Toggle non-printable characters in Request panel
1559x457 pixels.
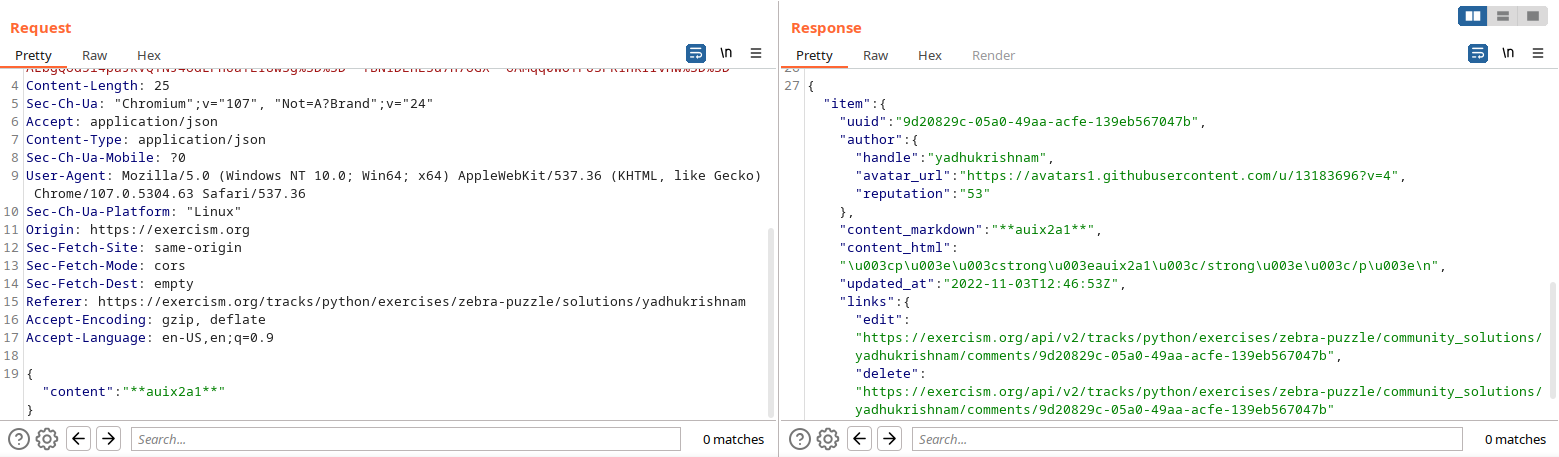tap(726, 53)
